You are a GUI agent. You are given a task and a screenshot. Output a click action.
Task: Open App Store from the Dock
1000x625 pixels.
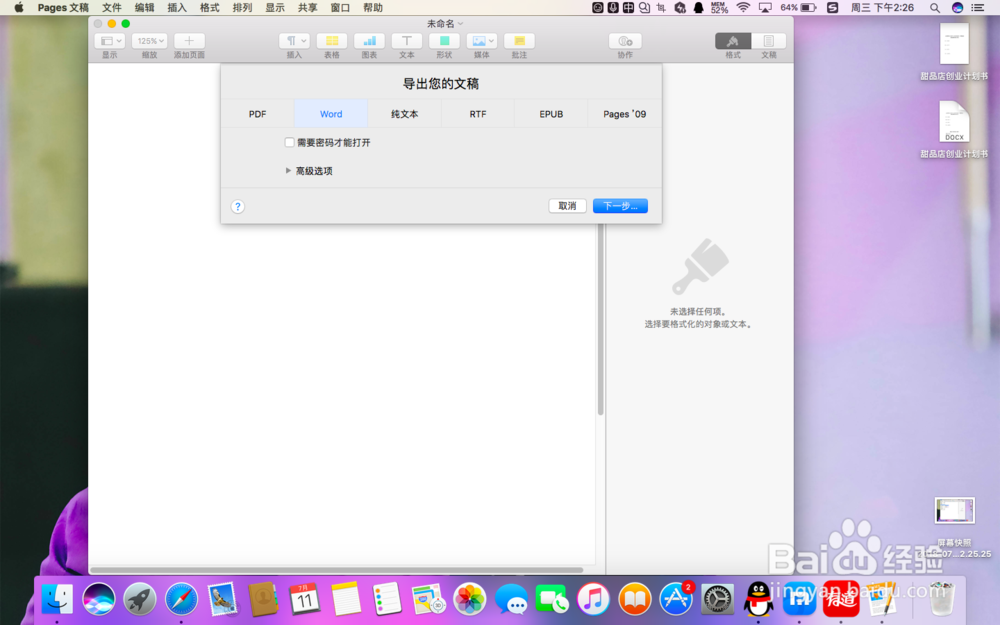coord(676,599)
